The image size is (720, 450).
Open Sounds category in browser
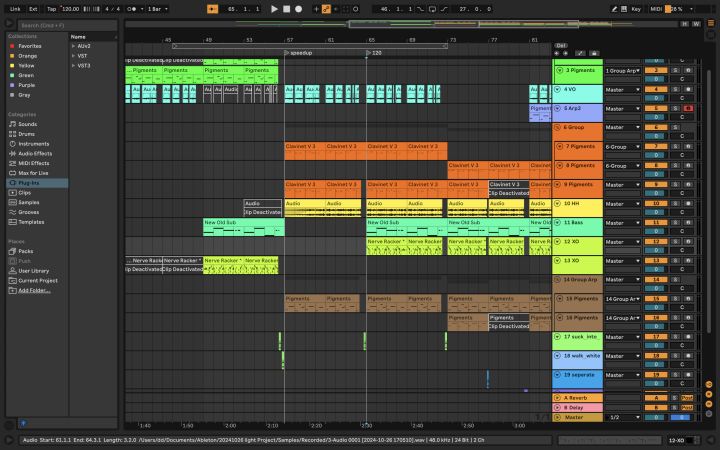tap(27, 124)
